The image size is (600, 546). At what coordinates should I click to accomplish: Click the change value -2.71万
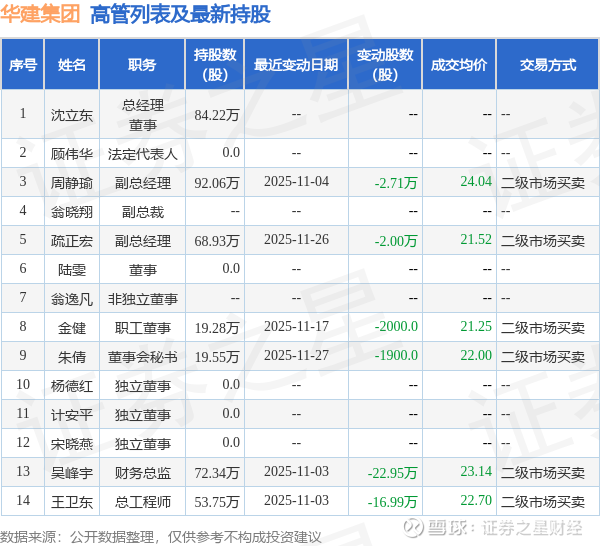point(396,183)
